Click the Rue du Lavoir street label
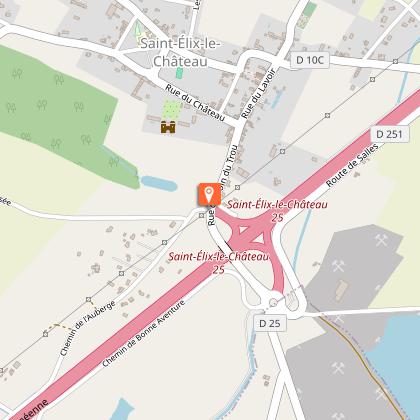The height and width of the screenshot is (420, 420). 259,93
